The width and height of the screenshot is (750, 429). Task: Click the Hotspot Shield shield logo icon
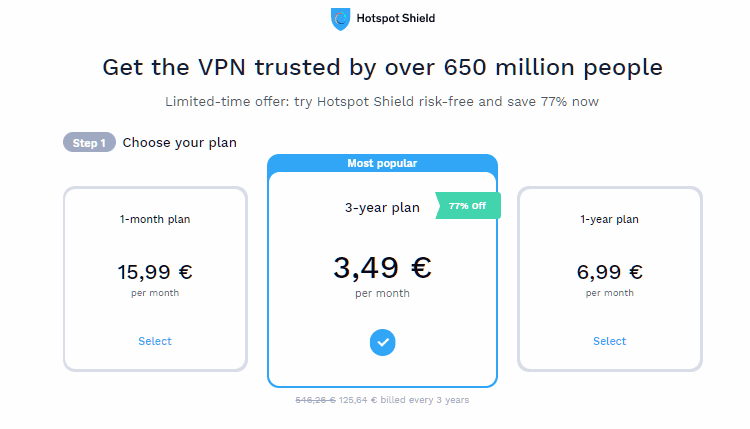(x=340, y=19)
